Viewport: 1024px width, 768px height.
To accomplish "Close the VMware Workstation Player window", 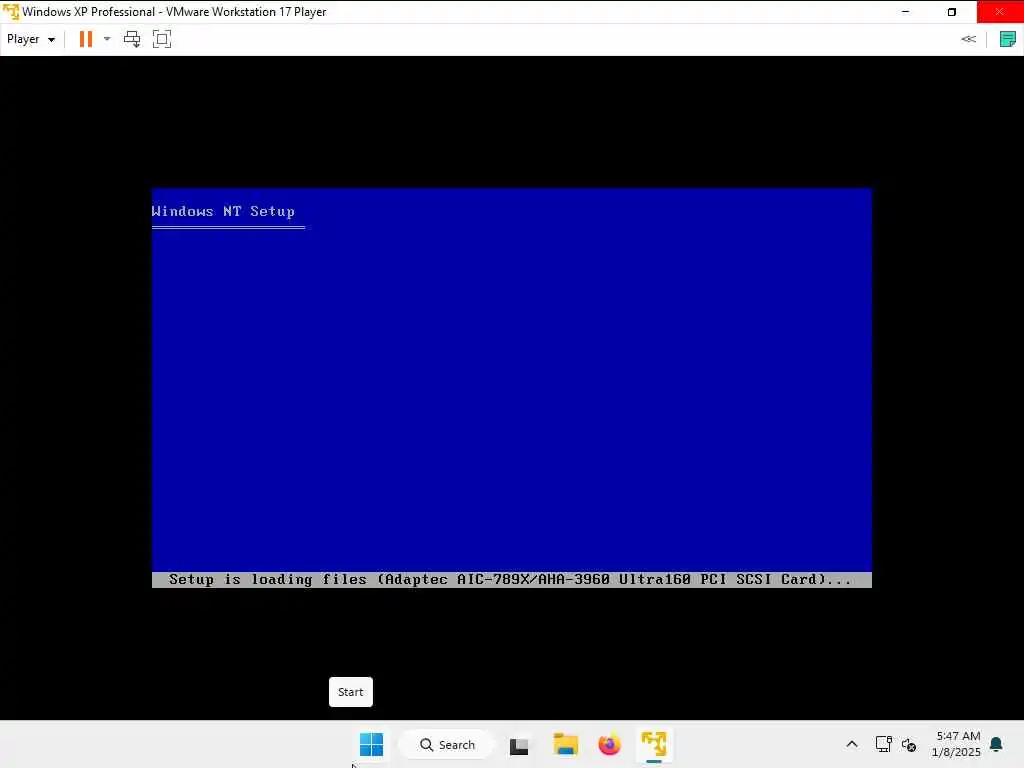I will tap(1000, 12).
